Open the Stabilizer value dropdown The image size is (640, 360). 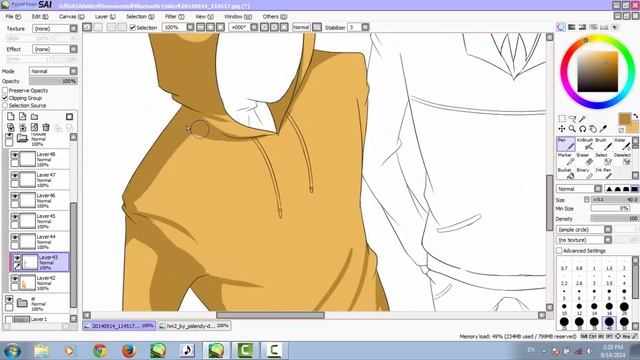coord(365,27)
